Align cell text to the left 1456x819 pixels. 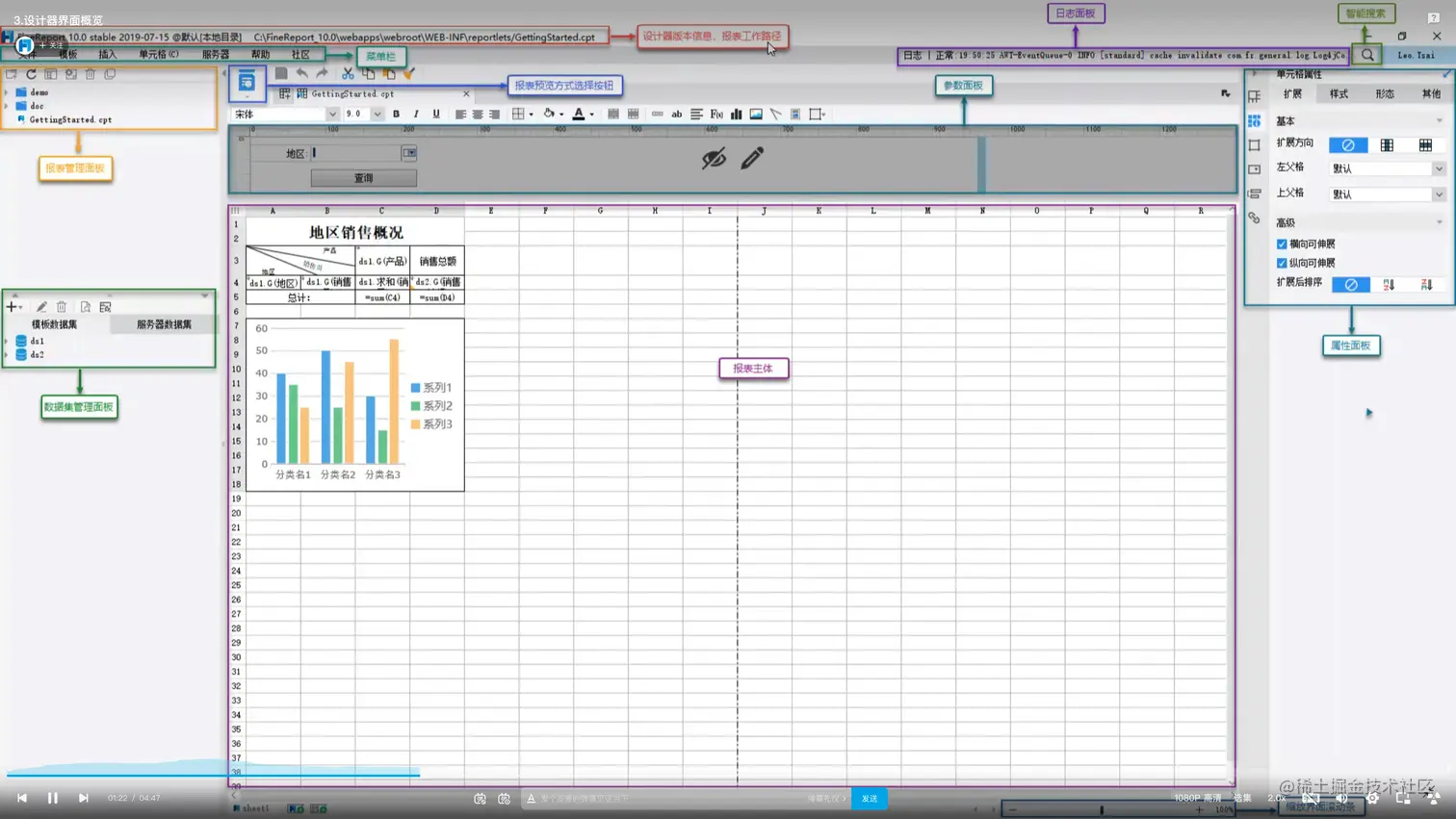(x=460, y=114)
